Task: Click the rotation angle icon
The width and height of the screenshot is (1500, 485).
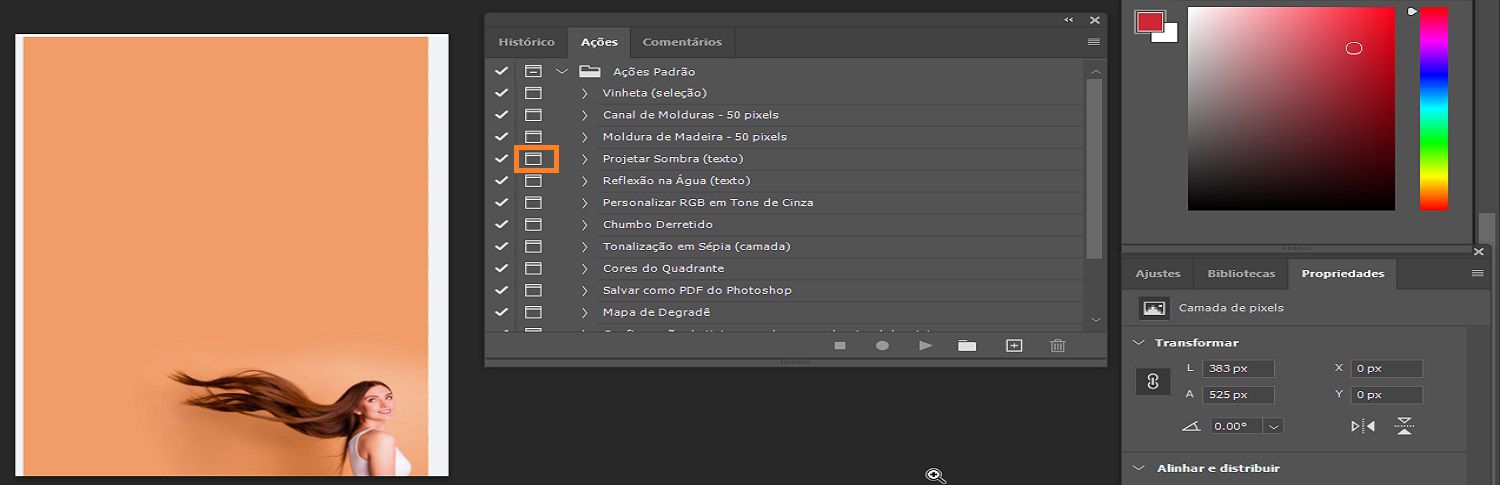Action: coord(1191,426)
